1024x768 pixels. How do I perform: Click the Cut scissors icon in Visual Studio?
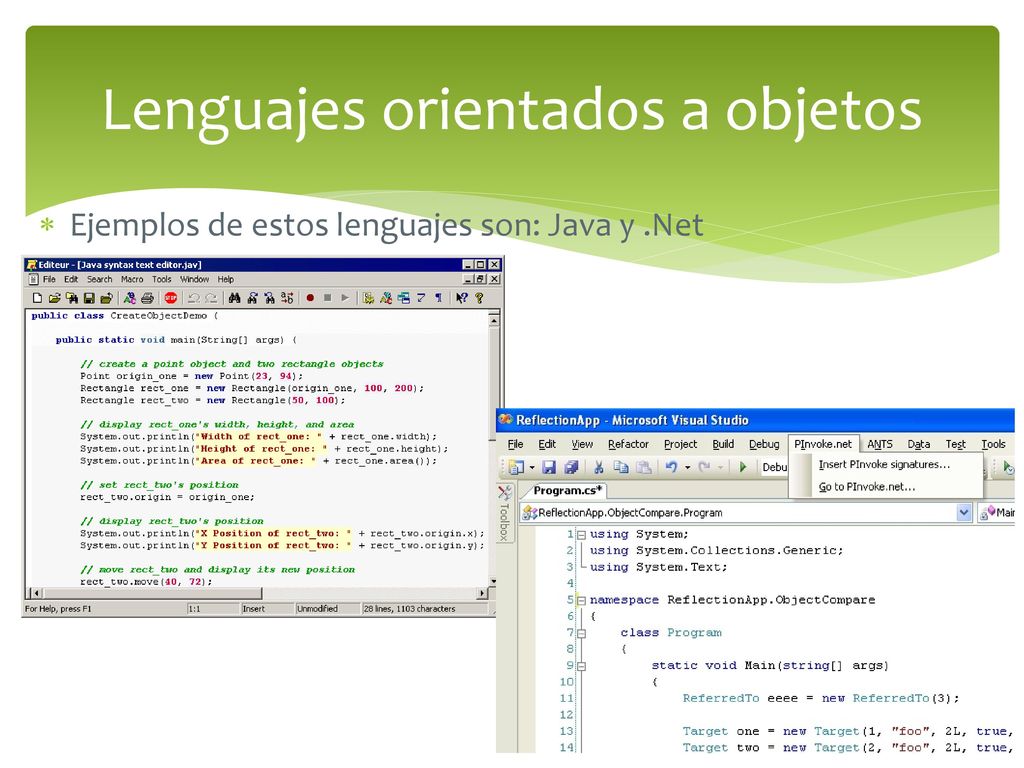[598, 467]
